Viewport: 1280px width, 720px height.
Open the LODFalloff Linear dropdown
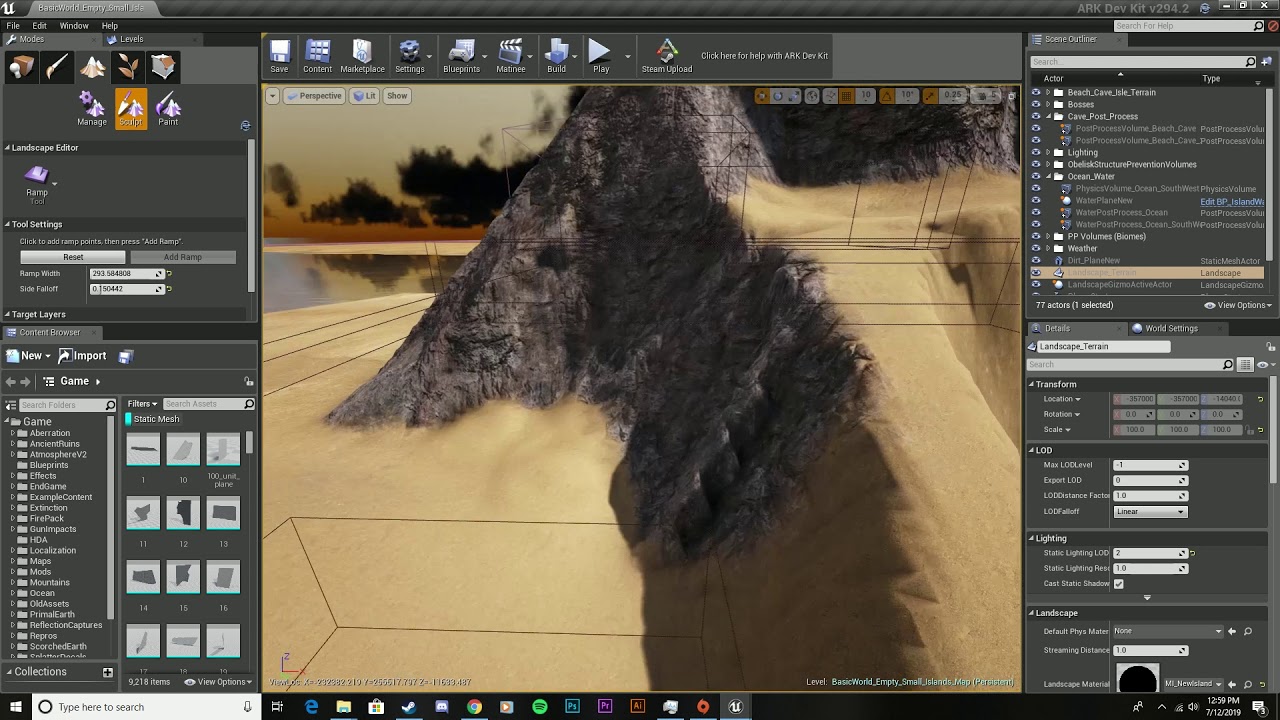click(1150, 512)
